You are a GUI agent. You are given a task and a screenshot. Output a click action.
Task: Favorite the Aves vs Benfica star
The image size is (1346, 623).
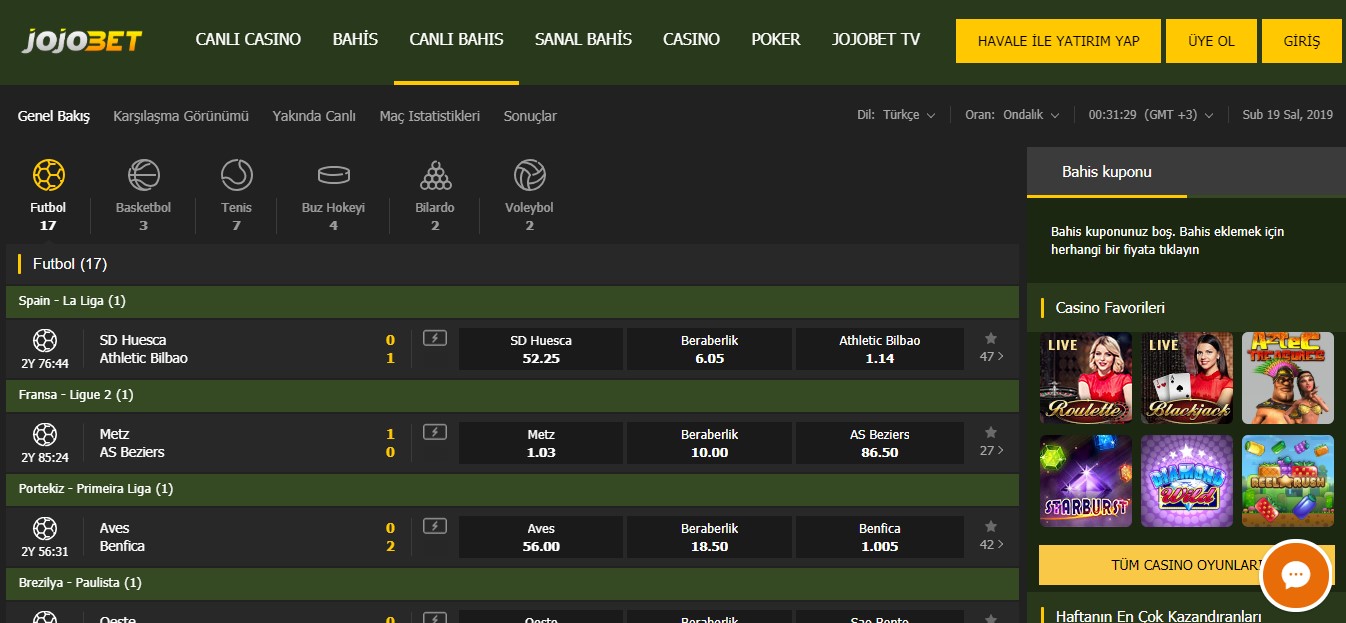point(991,526)
